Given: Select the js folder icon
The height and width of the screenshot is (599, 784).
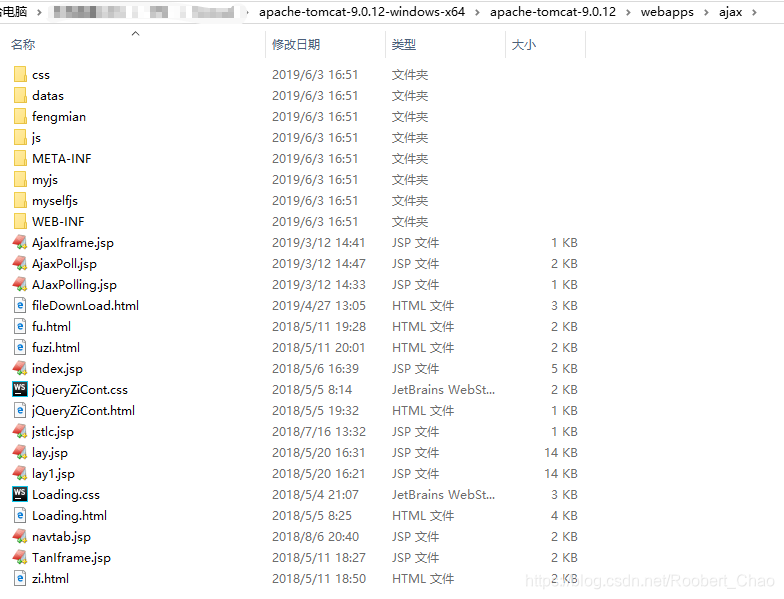Looking at the screenshot, I should [x=20, y=138].
